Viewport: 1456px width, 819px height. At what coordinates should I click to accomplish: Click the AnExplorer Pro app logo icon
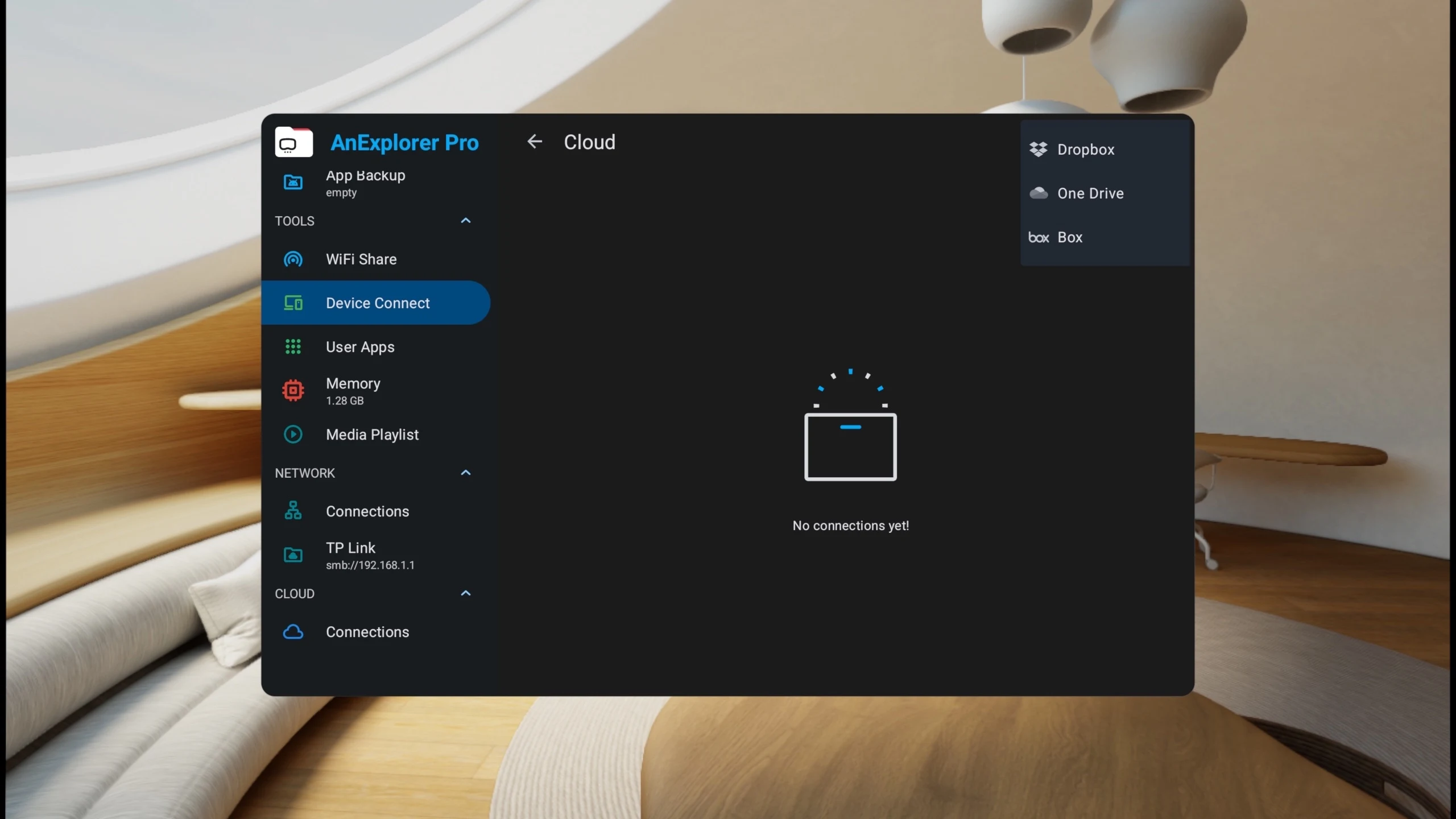coord(293,142)
